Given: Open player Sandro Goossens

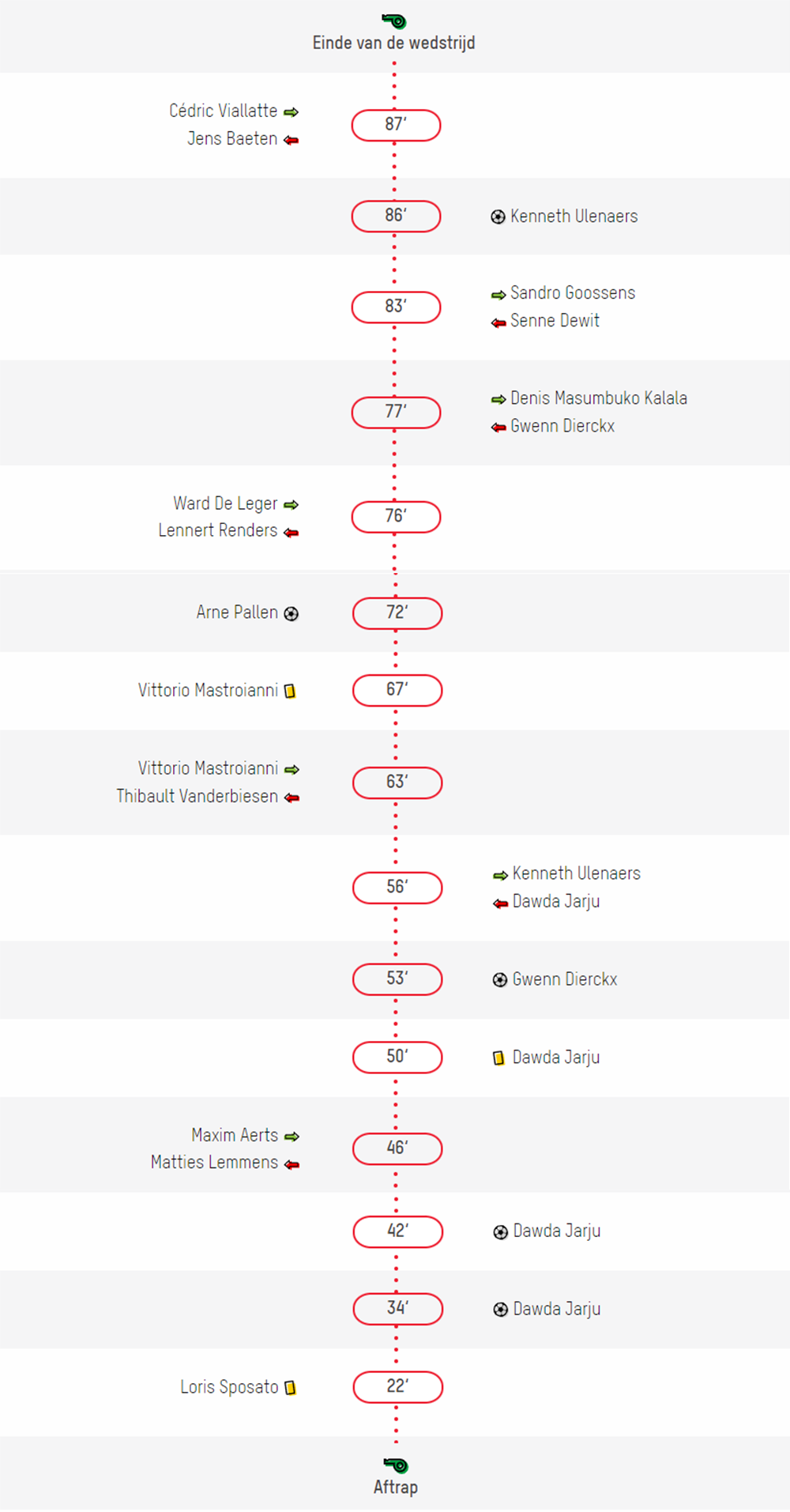Looking at the screenshot, I should coord(573,292).
